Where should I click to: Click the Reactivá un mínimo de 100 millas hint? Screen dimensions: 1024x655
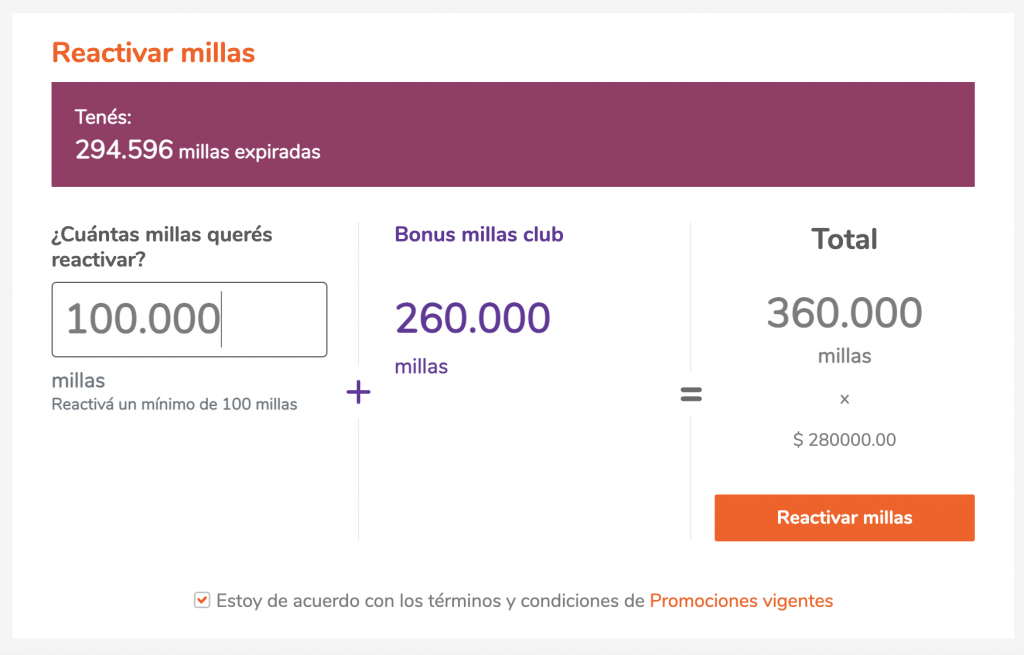click(x=174, y=404)
